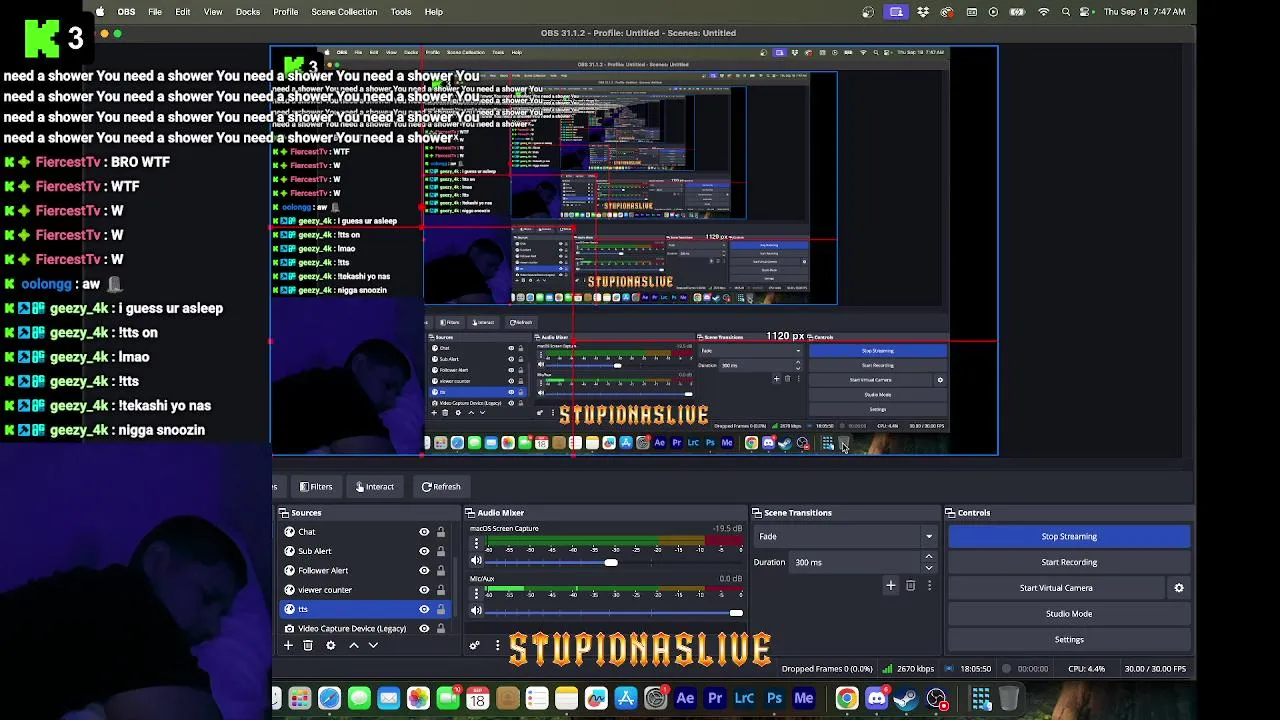Open OBS Settings from the Controls panel
The height and width of the screenshot is (720, 1280).
tap(1069, 640)
